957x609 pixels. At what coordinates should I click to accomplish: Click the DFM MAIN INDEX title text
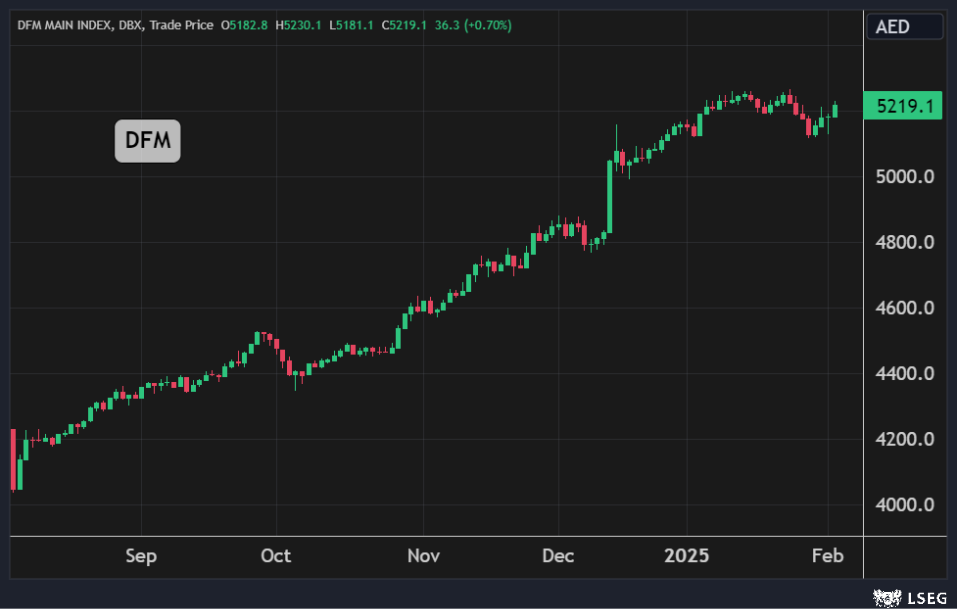(x=64, y=26)
